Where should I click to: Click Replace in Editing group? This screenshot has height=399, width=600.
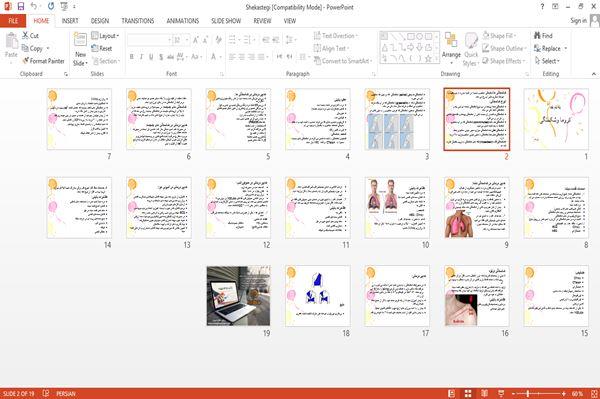[550, 48]
